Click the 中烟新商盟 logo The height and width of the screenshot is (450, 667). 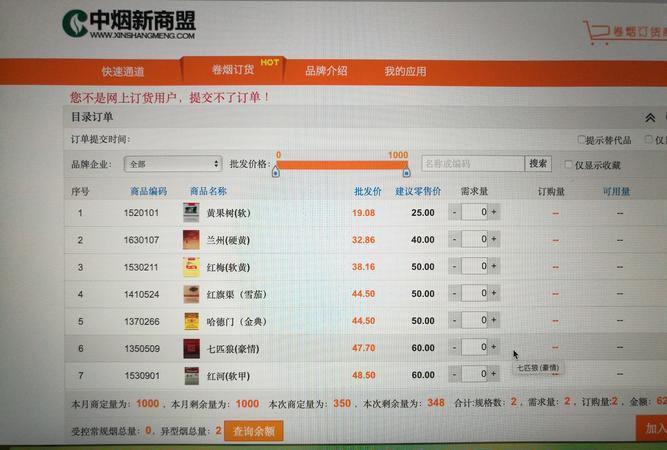click(x=129, y=24)
